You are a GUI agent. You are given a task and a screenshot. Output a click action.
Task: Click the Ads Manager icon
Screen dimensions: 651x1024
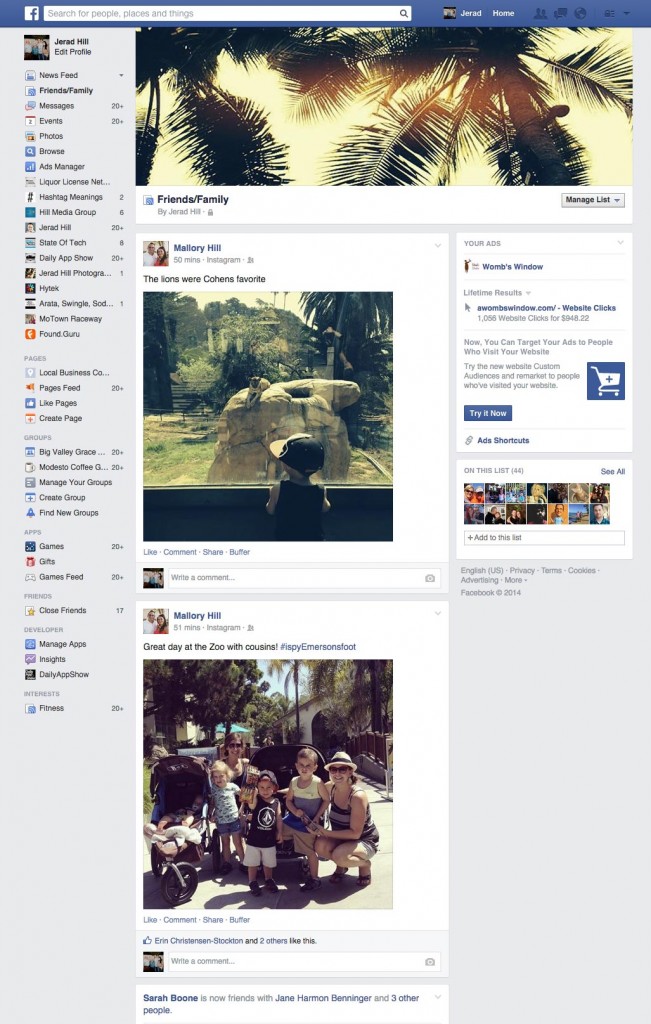click(x=30, y=167)
